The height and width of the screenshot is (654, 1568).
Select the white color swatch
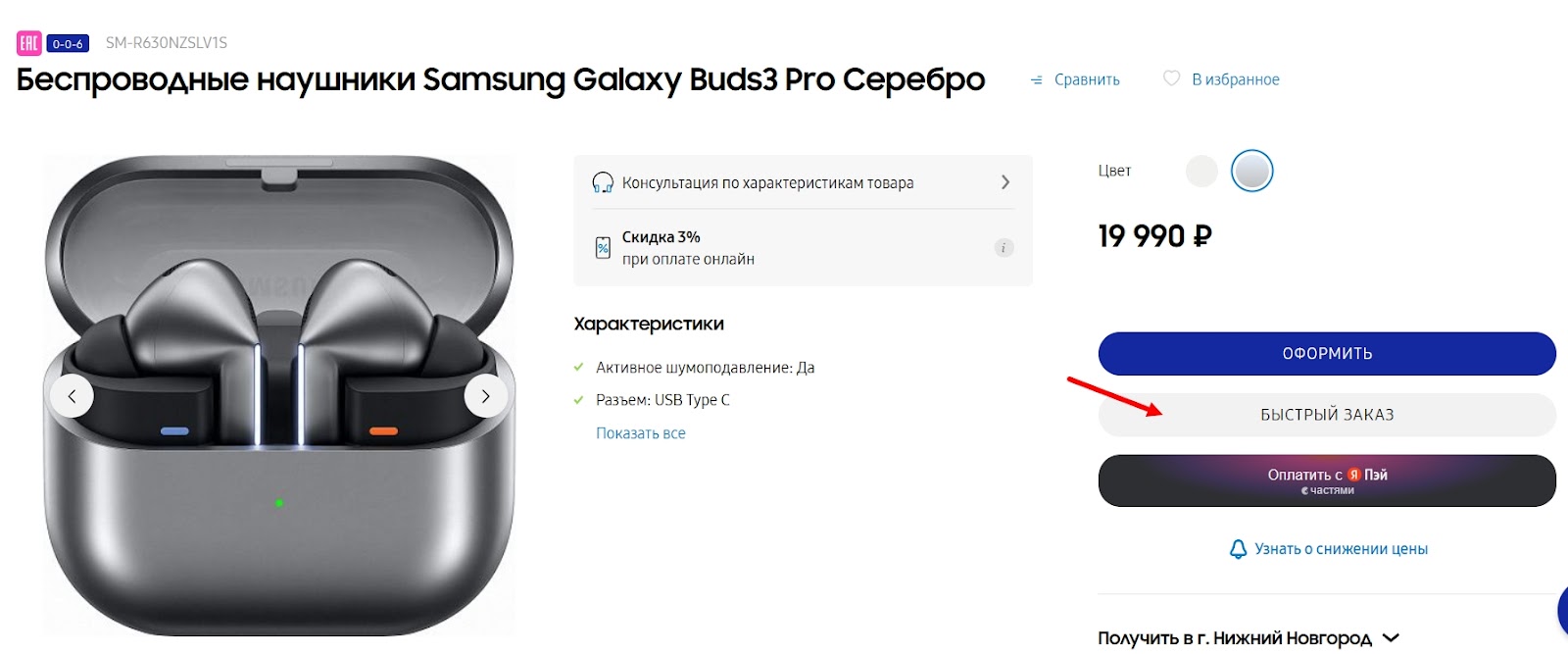click(1201, 172)
